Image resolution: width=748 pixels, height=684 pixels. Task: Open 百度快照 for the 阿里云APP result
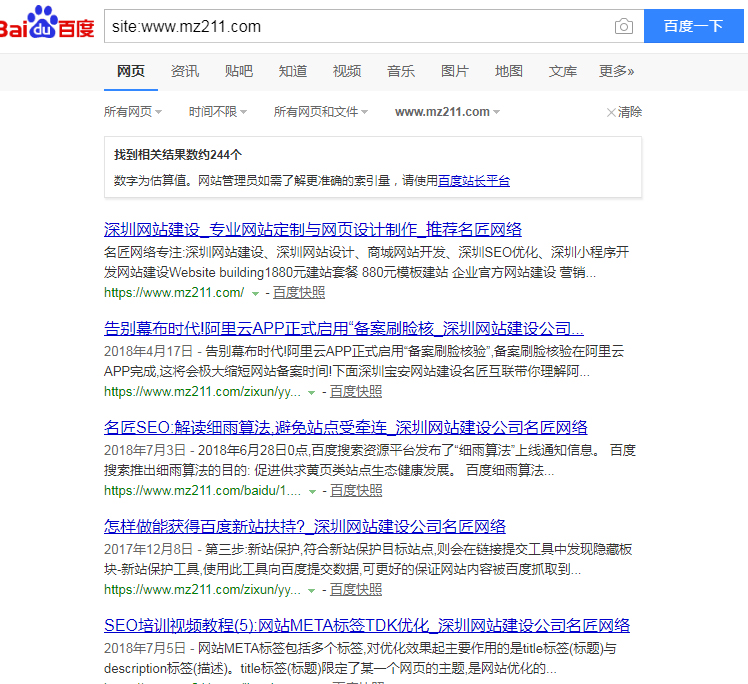[x=356, y=392]
